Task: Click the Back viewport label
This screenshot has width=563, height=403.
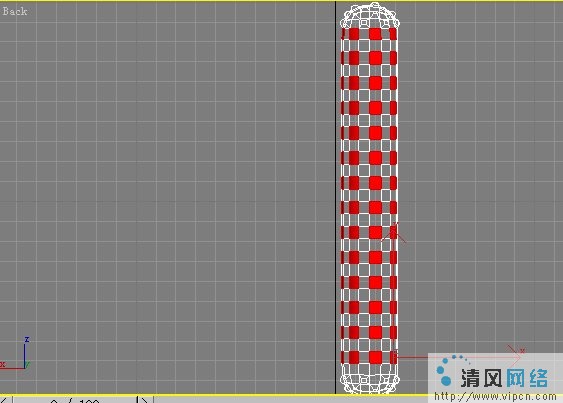Action: click(15, 11)
